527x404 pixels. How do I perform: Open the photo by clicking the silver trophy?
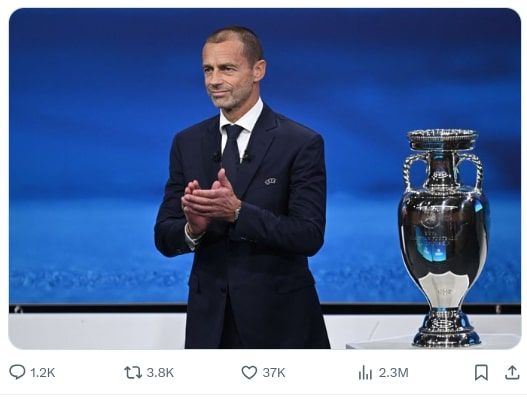coord(443,237)
